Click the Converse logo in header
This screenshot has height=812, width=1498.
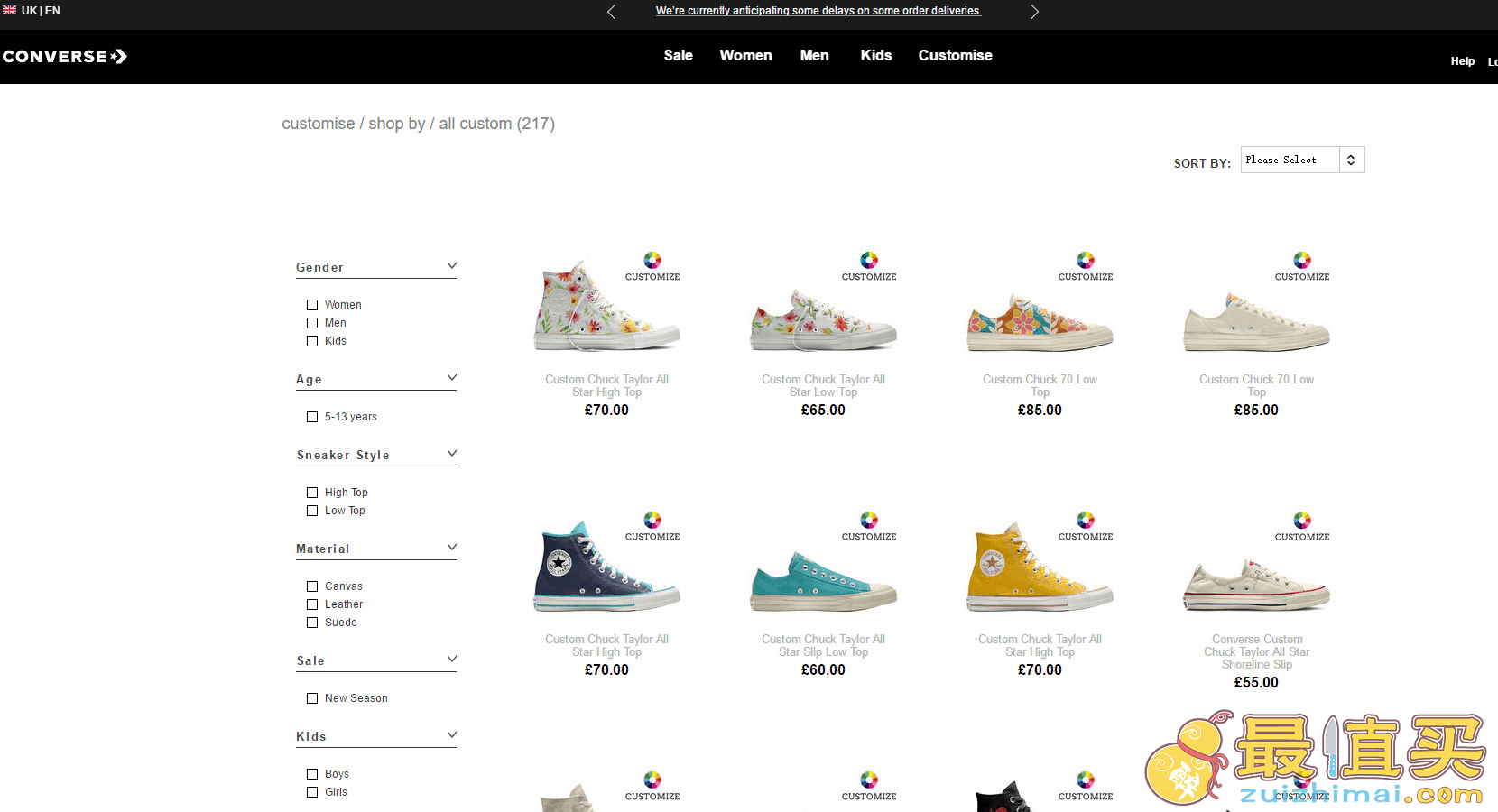64,56
